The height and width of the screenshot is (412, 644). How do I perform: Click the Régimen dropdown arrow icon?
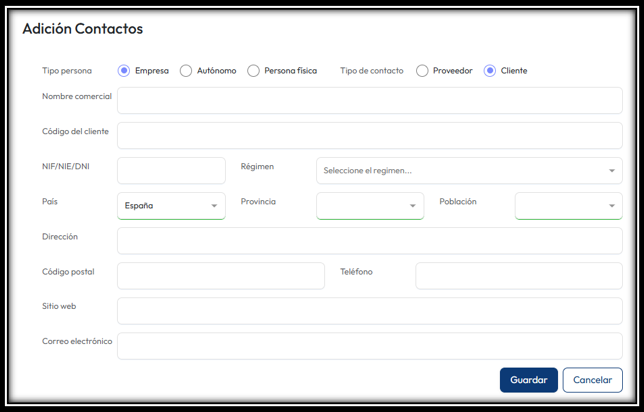point(612,171)
